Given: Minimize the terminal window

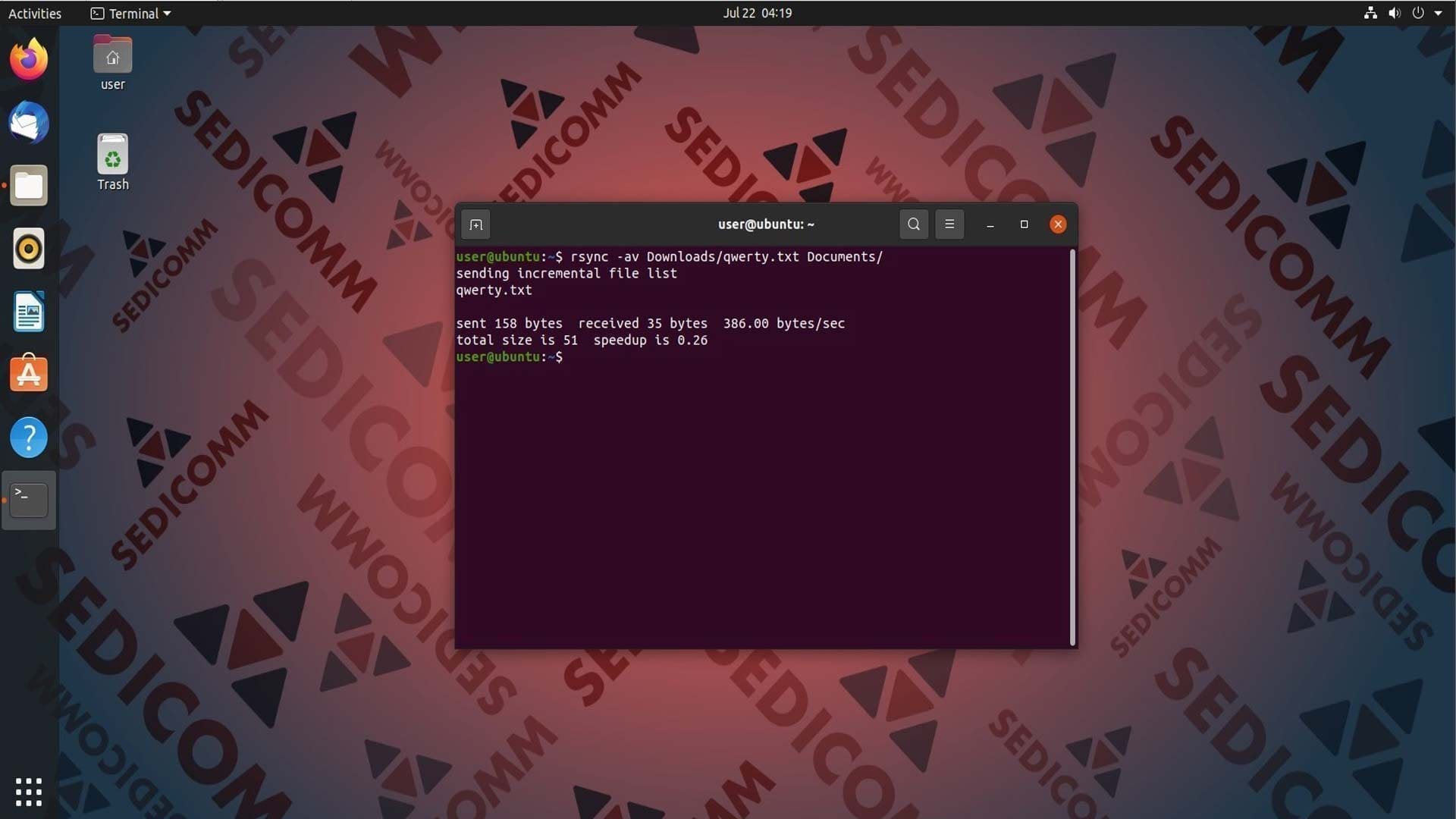Looking at the screenshot, I should click(990, 224).
